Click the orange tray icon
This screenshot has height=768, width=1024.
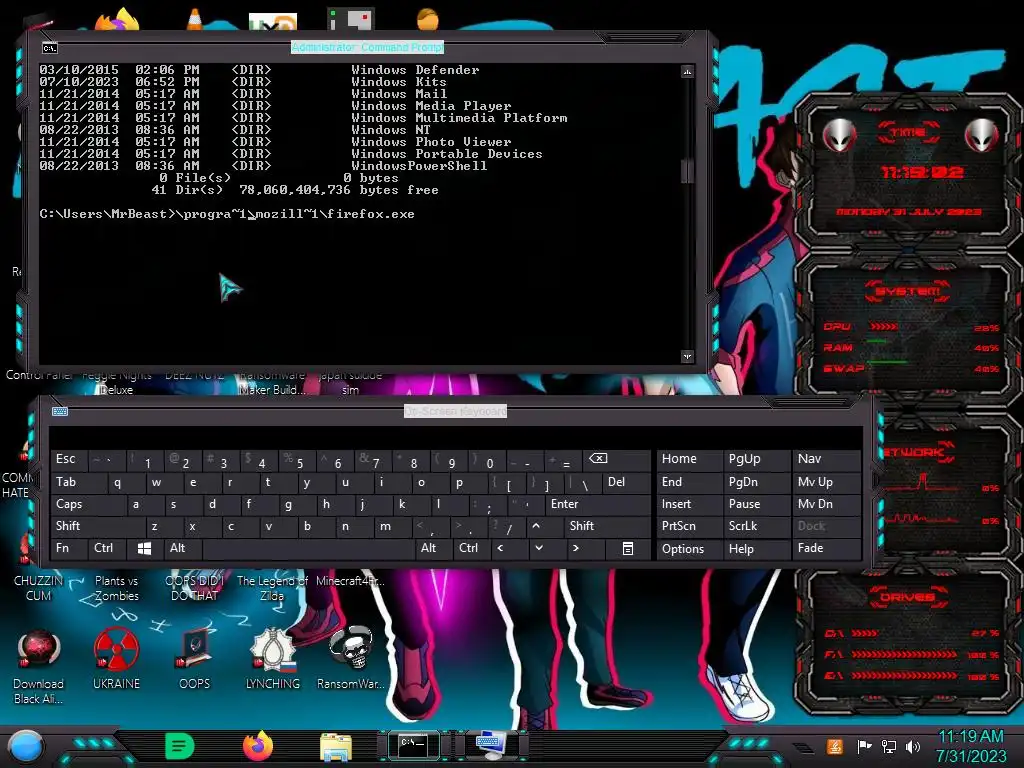coord(834,746)
